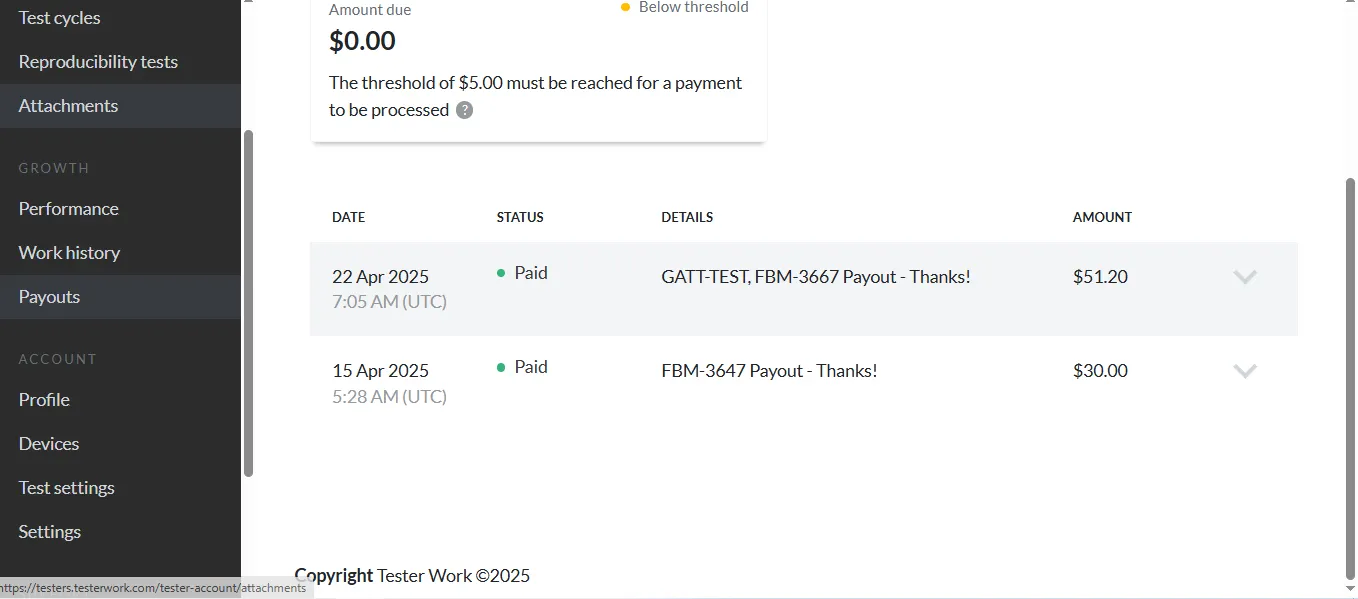Click the green Paid dot for 22 Apr

click(x=500, y=271)
